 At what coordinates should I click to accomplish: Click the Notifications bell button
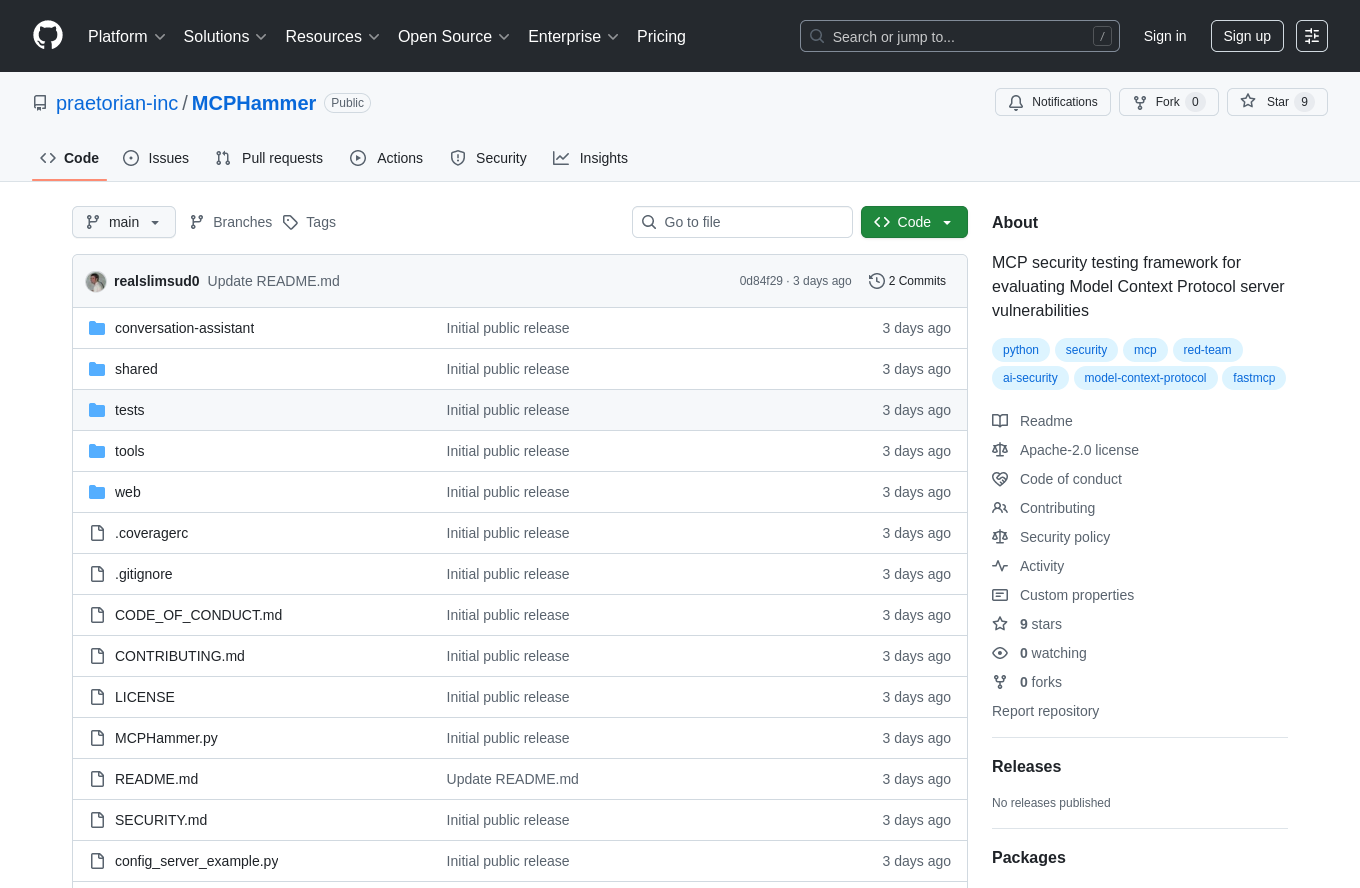[1052, 102]
